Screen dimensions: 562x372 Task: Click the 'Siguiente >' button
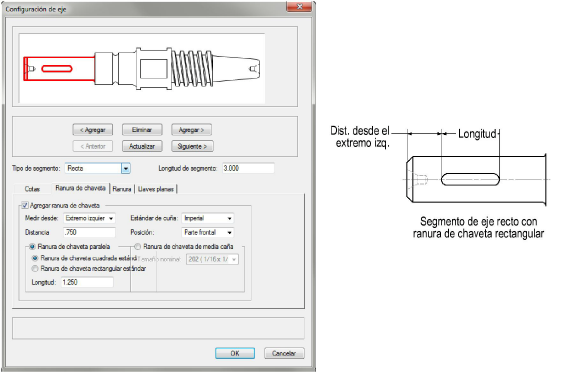[192, 146]
